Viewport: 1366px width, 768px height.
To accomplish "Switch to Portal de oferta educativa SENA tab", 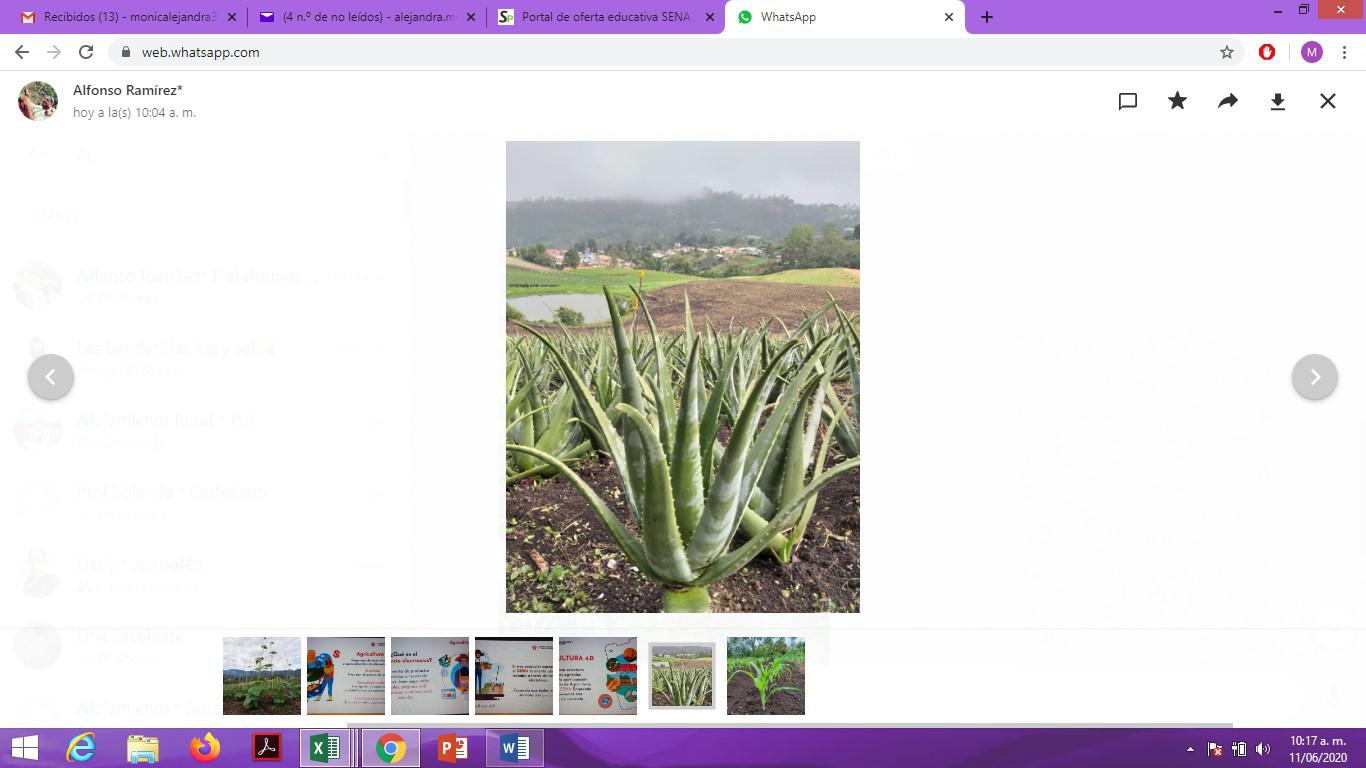I will (605, 17).
